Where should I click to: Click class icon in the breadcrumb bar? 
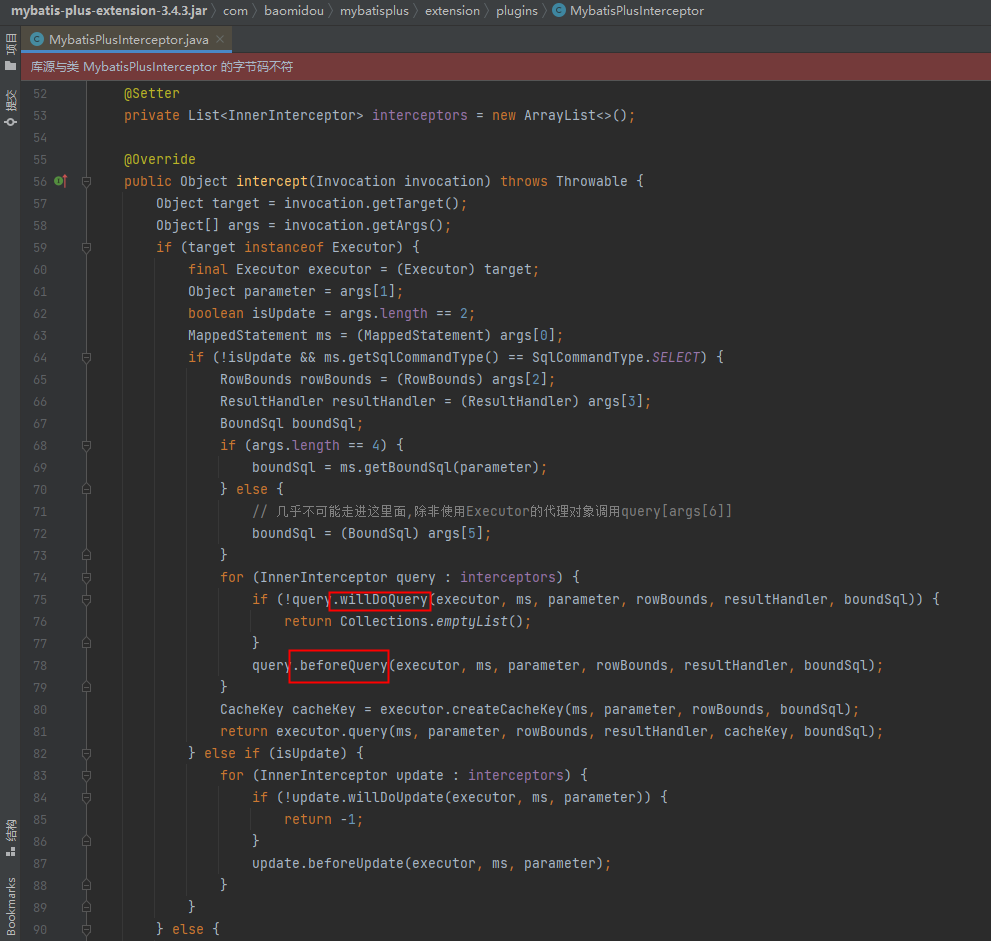pyautogui.click(x=559, y=11)
